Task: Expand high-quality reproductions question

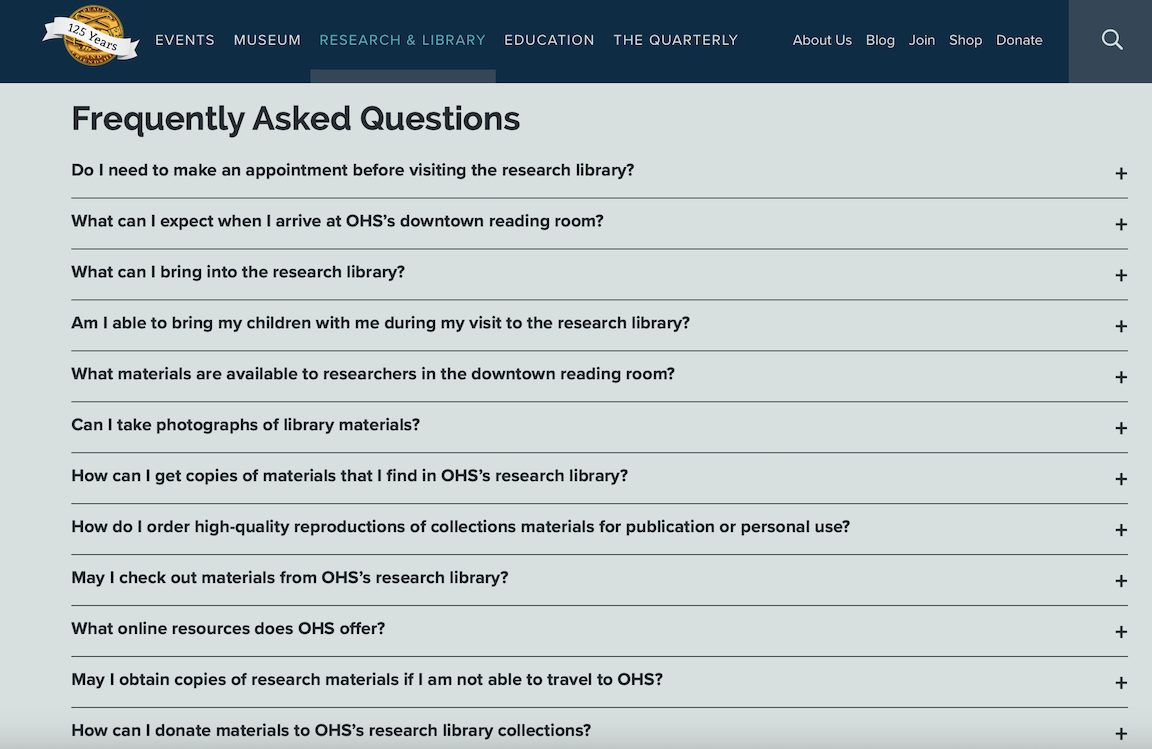Action: pyautogui.click(x=460, y=527)
